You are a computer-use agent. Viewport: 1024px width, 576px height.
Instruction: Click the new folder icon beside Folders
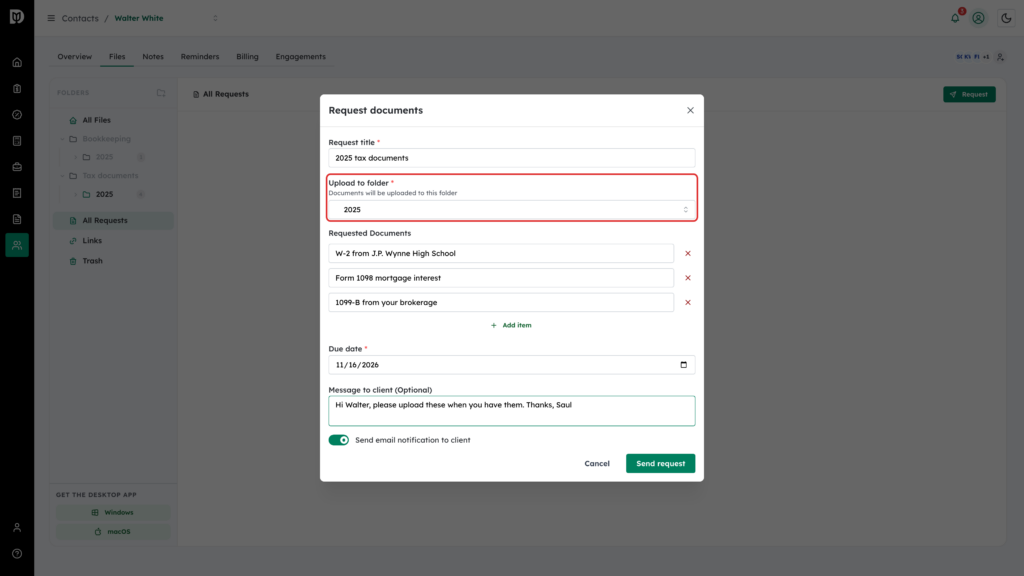click(x=161, y=93)
